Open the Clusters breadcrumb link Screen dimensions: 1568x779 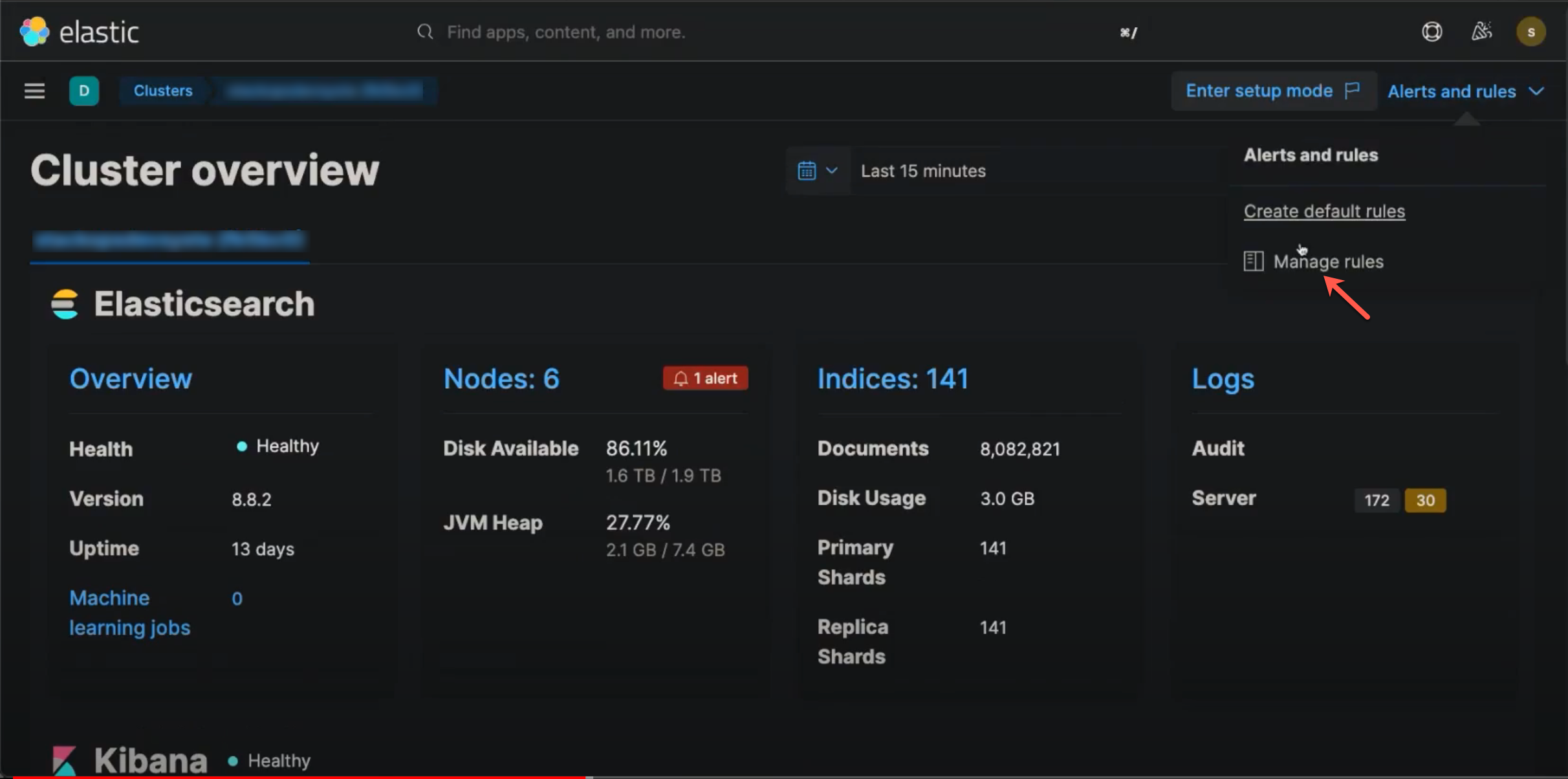coord(162,91)
